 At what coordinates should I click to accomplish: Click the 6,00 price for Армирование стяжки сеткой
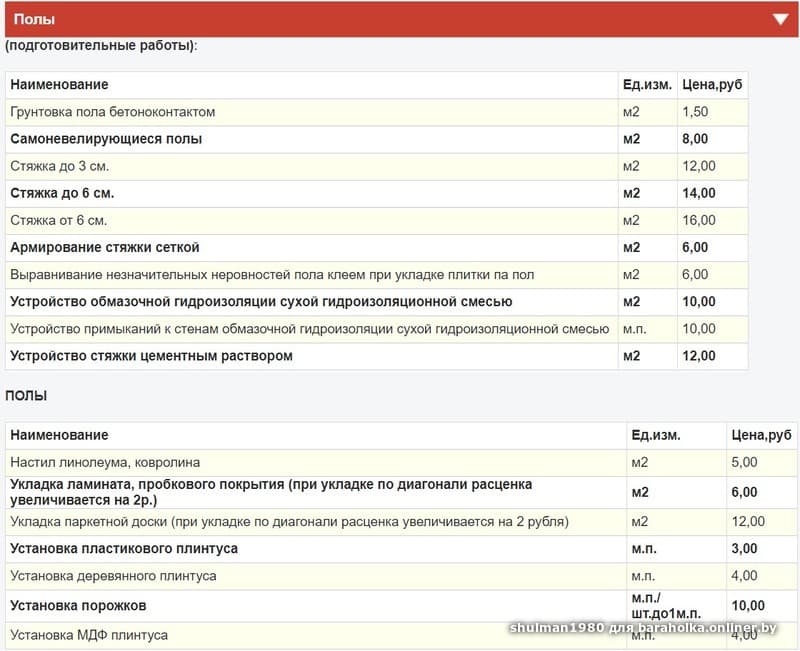695,247
